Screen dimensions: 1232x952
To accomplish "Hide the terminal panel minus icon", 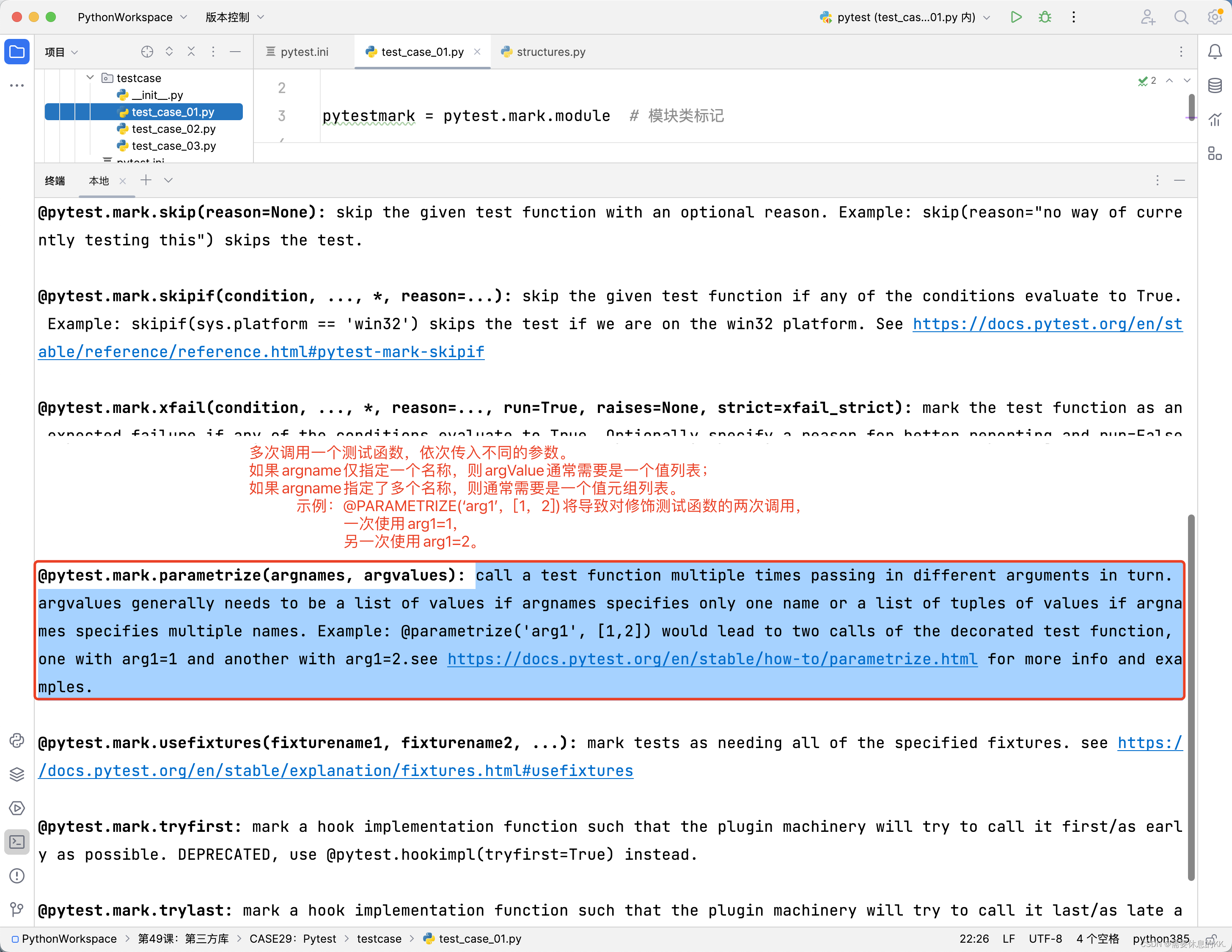I will pyautogui.click(x=1180, y=181).
